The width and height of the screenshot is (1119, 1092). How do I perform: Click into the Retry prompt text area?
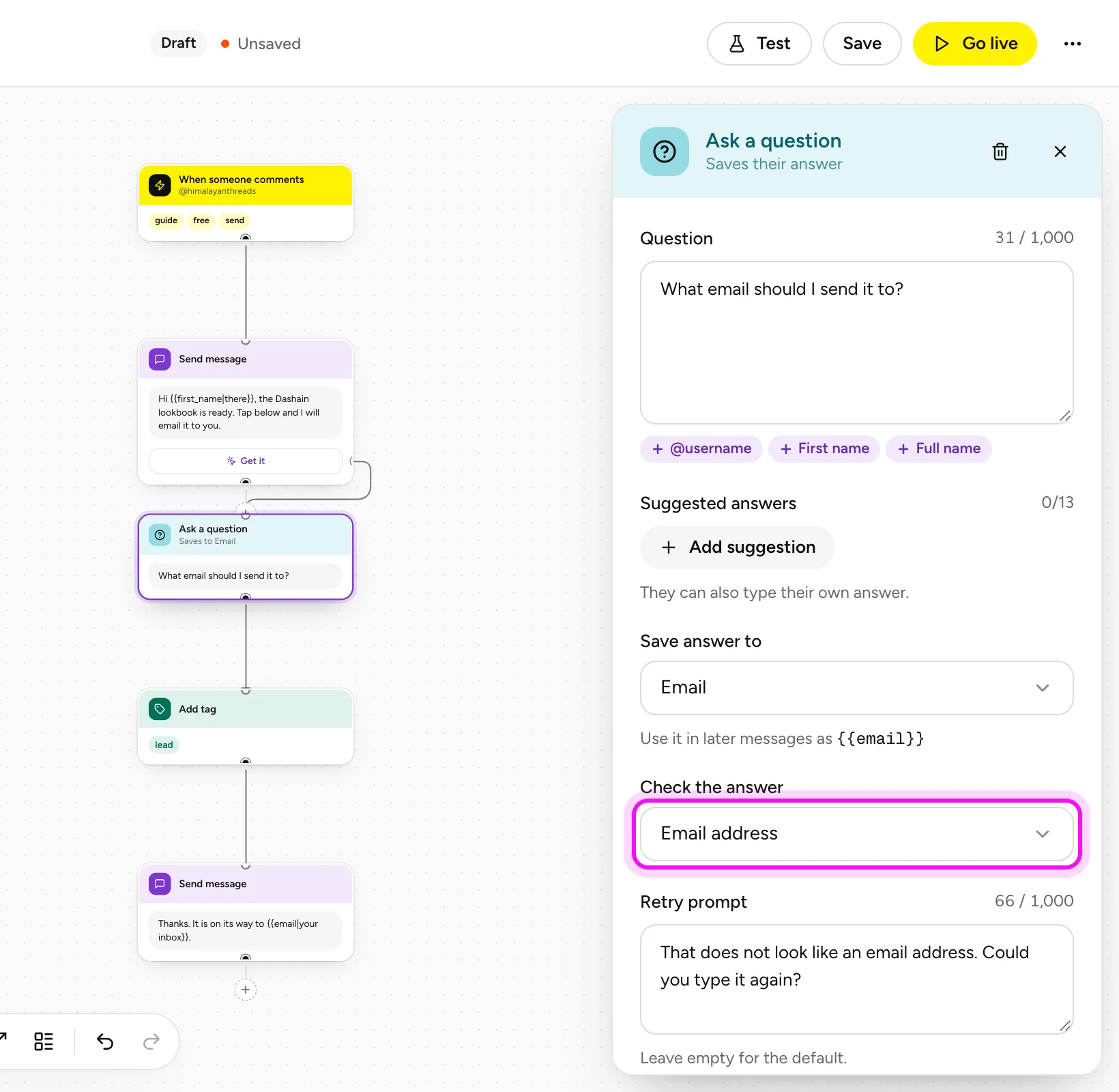pos(856,979)
